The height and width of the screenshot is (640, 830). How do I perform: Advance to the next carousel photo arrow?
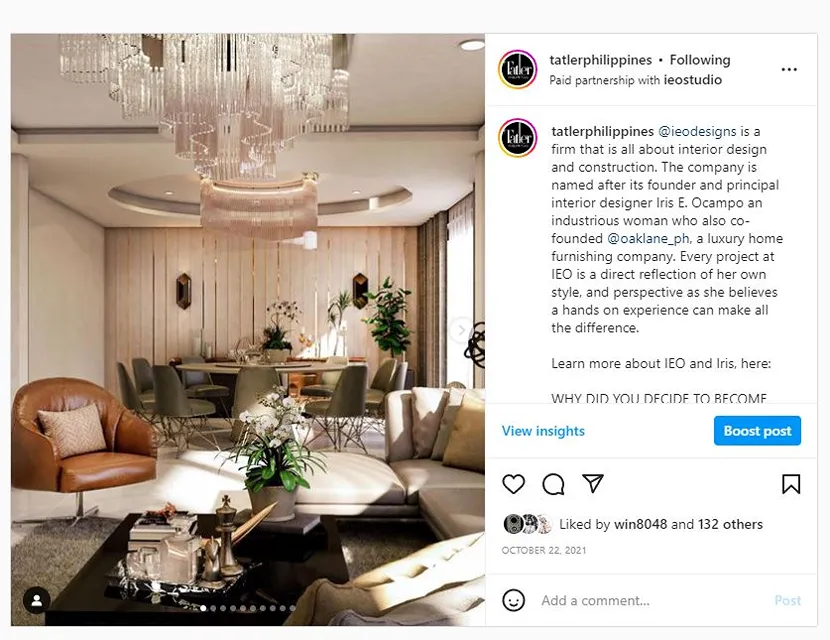461,330
